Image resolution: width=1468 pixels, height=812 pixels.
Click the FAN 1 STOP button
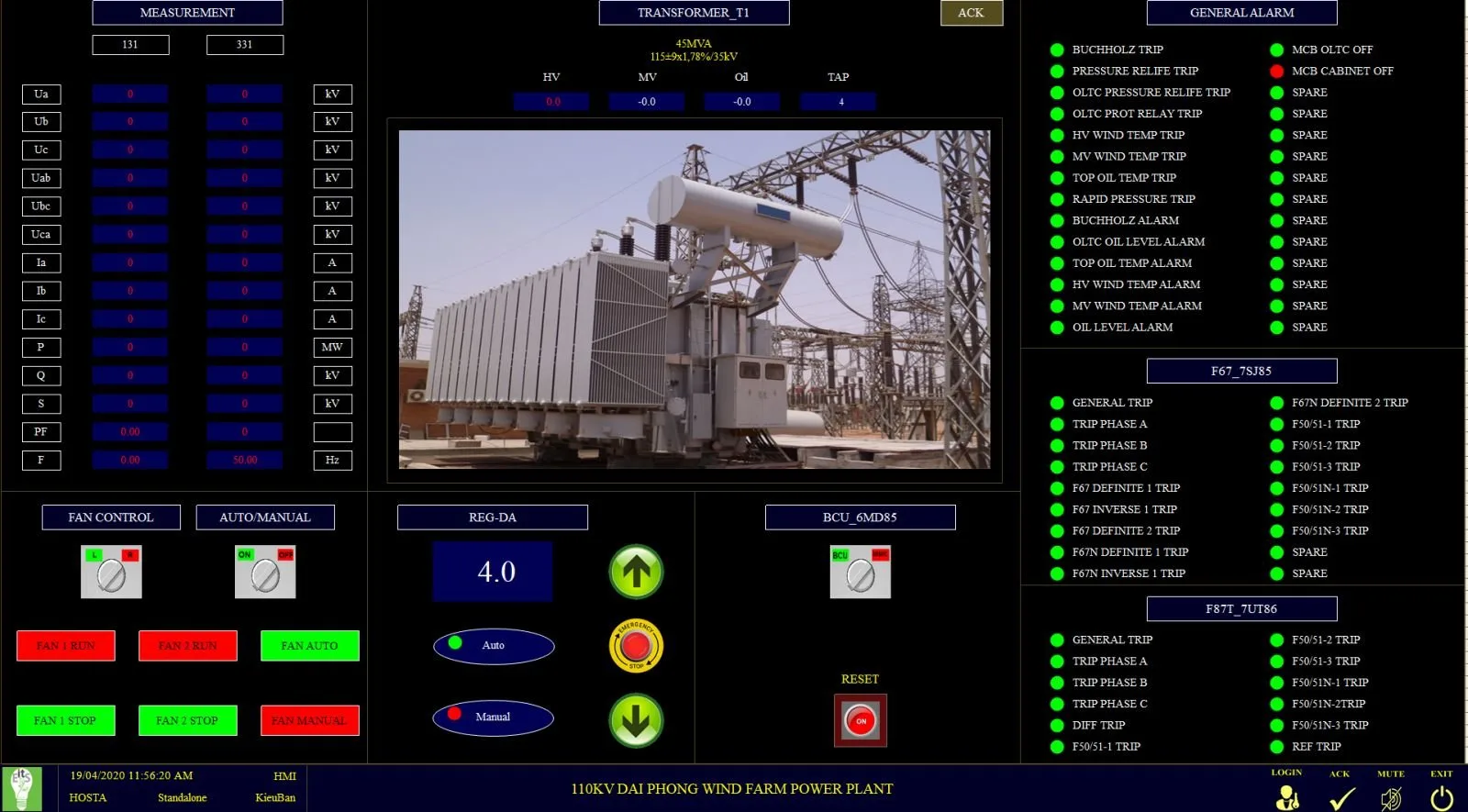66,720
